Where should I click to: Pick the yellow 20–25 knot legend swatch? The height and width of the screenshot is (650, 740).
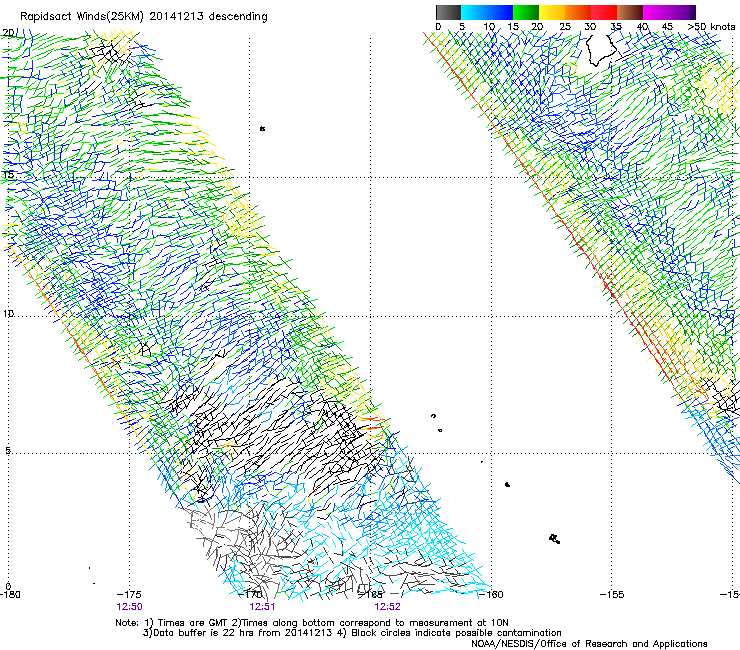click(x=552, y=12)
